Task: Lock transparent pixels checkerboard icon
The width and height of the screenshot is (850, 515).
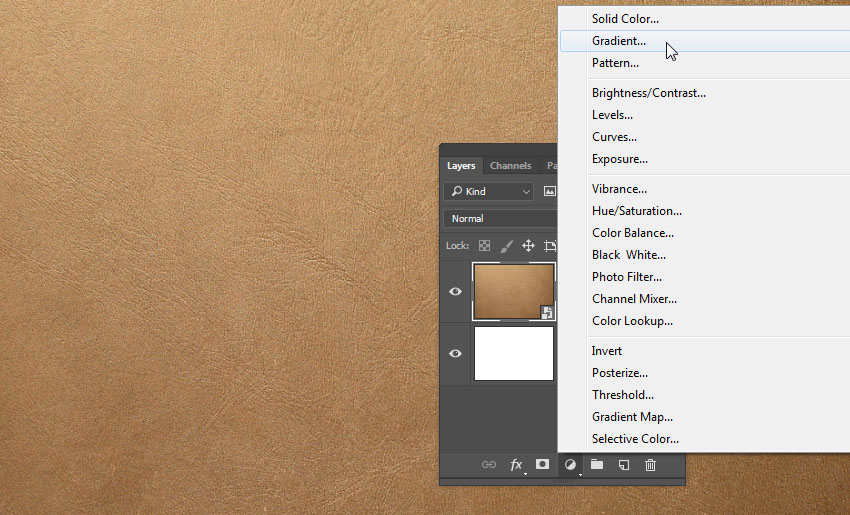Action: tap(484, 246)
